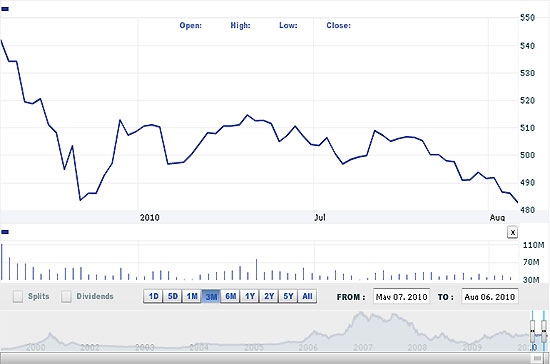
Task: Click the High: value label
Action: click(x=240, y=26)
